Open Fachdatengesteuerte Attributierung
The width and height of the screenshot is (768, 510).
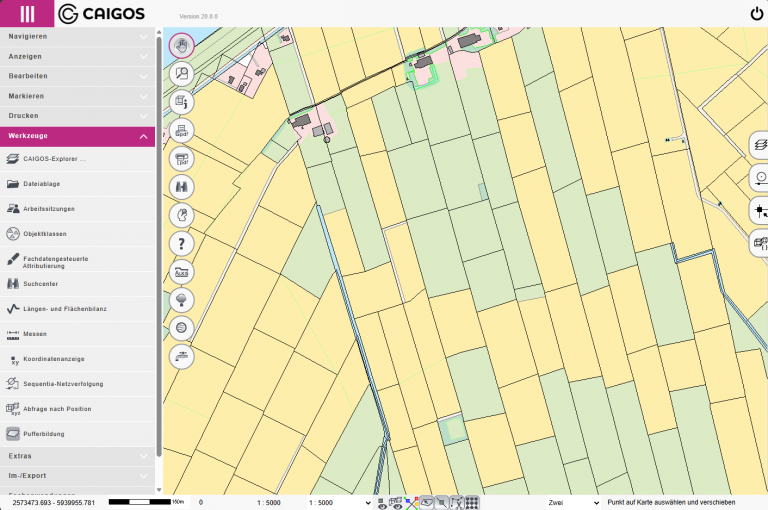point(77,260)
